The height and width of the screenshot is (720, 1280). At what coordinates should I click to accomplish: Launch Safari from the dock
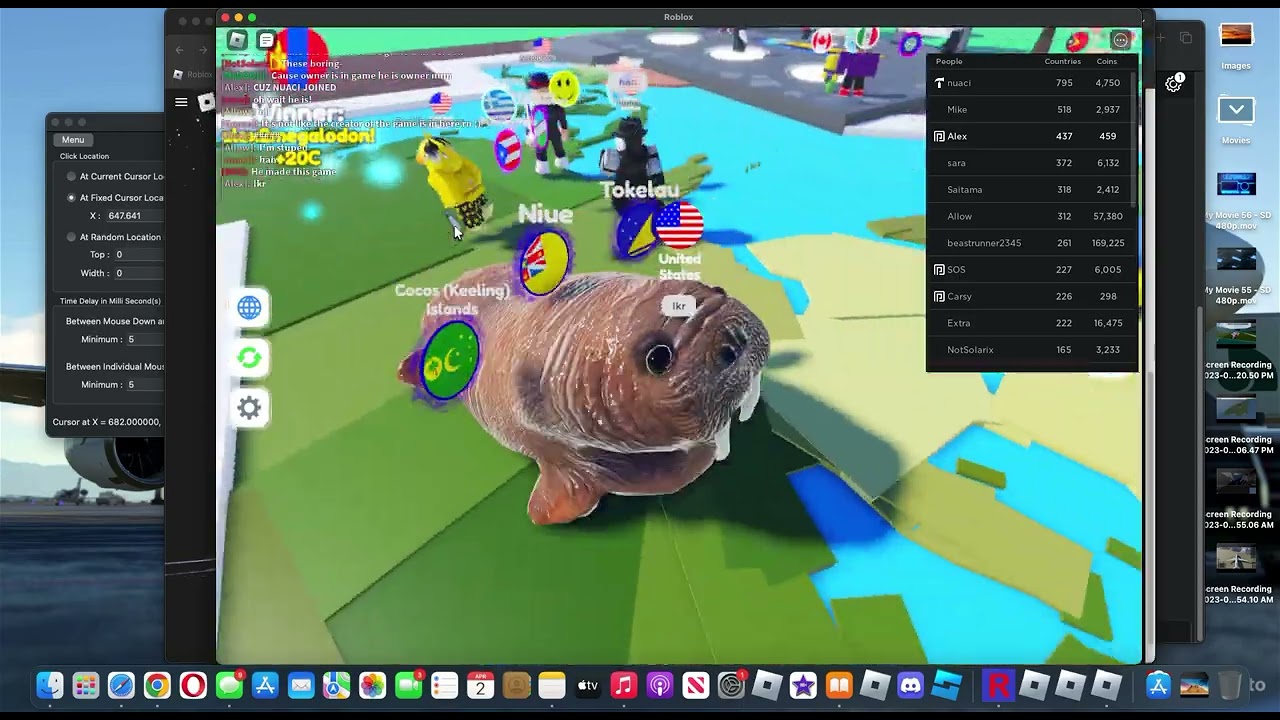pyautogui.click(x=121, y=685)
